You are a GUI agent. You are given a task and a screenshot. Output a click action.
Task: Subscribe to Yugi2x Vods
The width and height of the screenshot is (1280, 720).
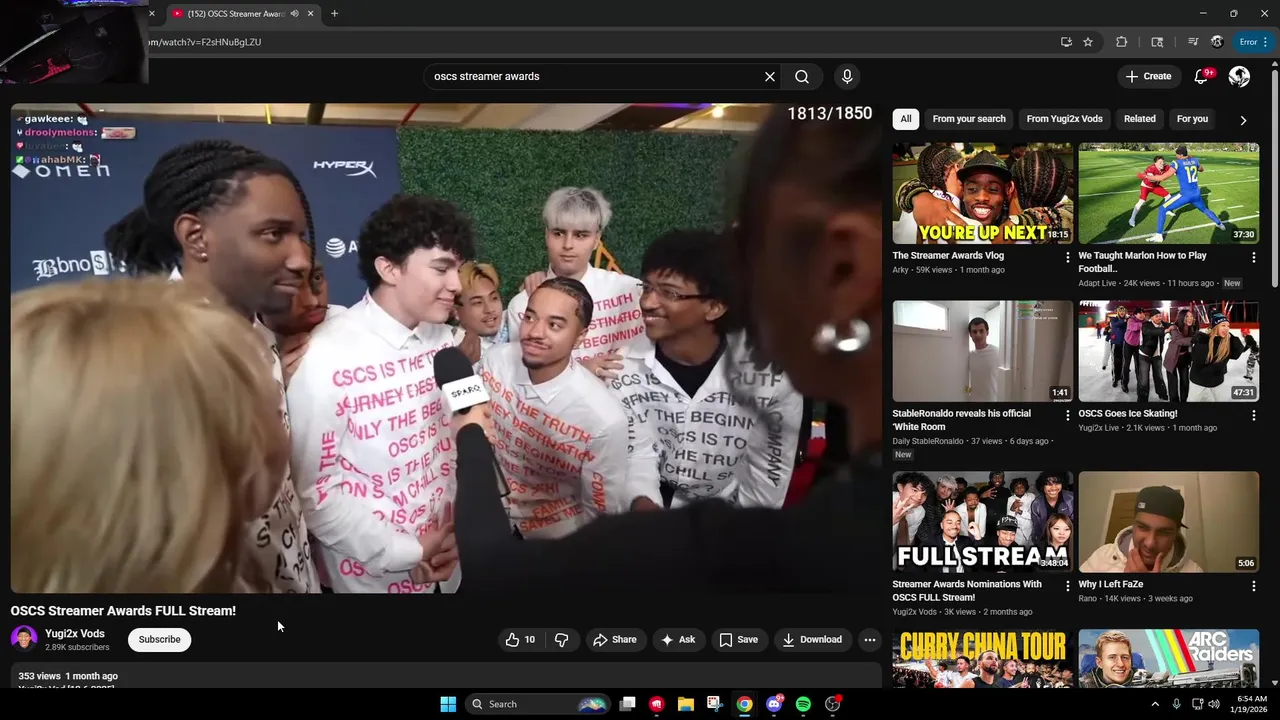point(160,640)
